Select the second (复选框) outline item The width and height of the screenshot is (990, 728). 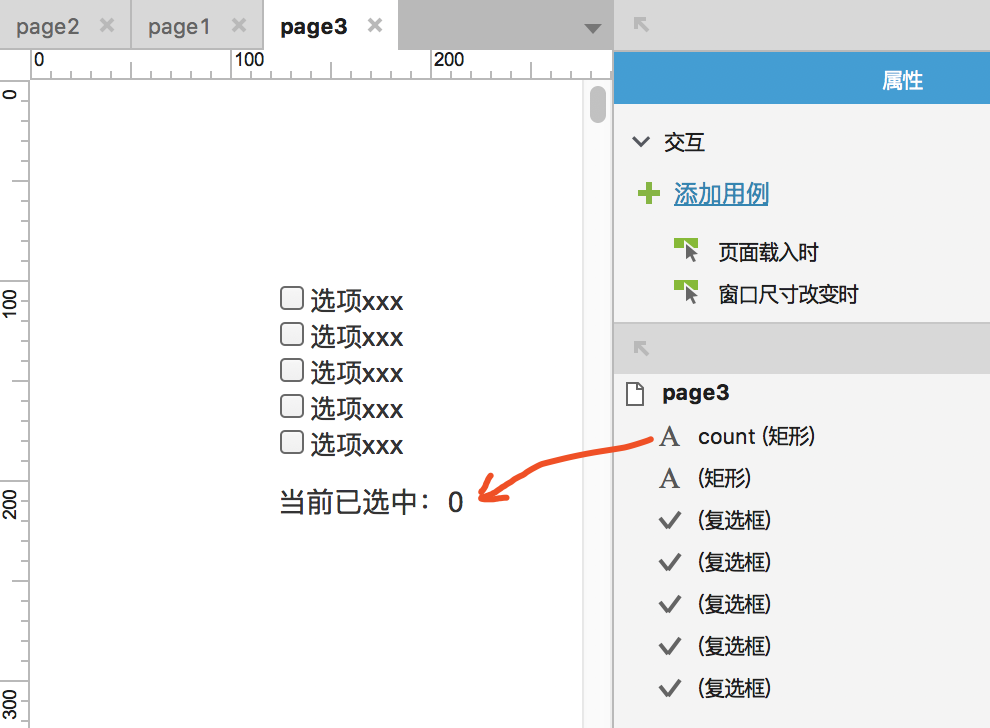(x=734, y=562)
